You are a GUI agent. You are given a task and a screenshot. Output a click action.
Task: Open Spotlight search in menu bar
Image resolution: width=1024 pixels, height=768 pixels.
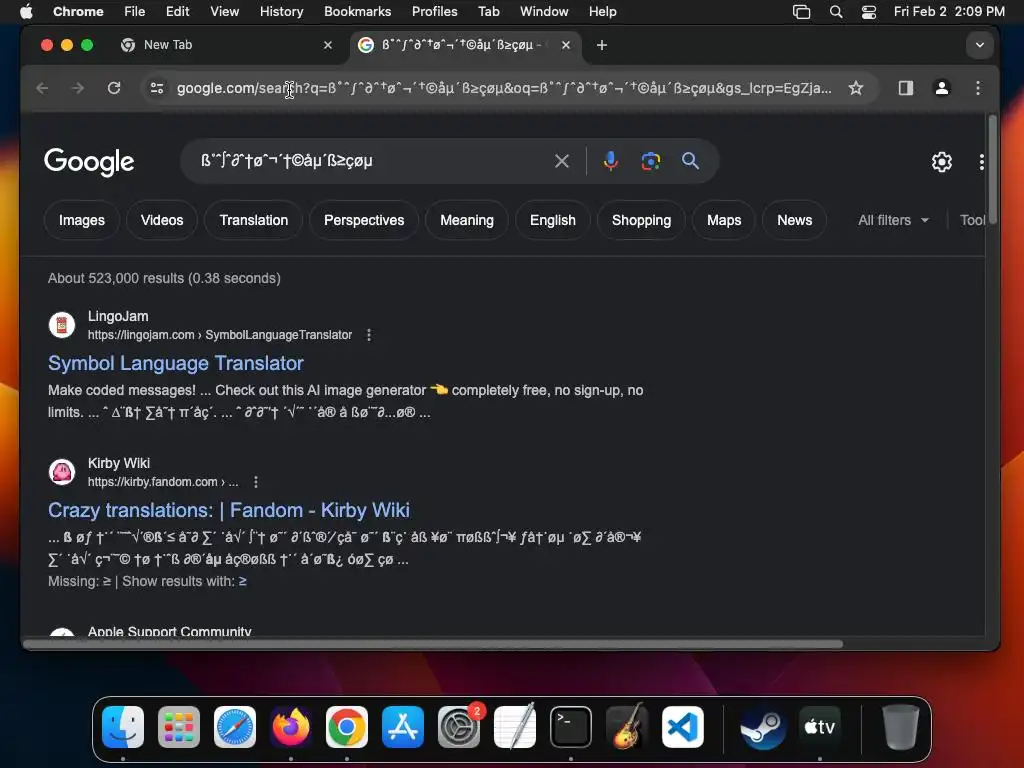[836, 12]
